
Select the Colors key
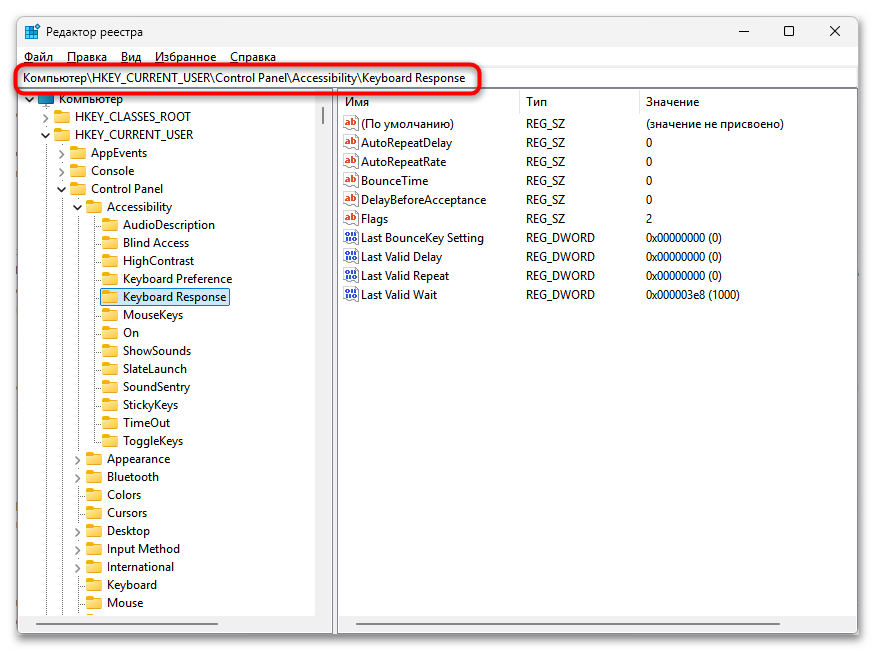(124, 495)
